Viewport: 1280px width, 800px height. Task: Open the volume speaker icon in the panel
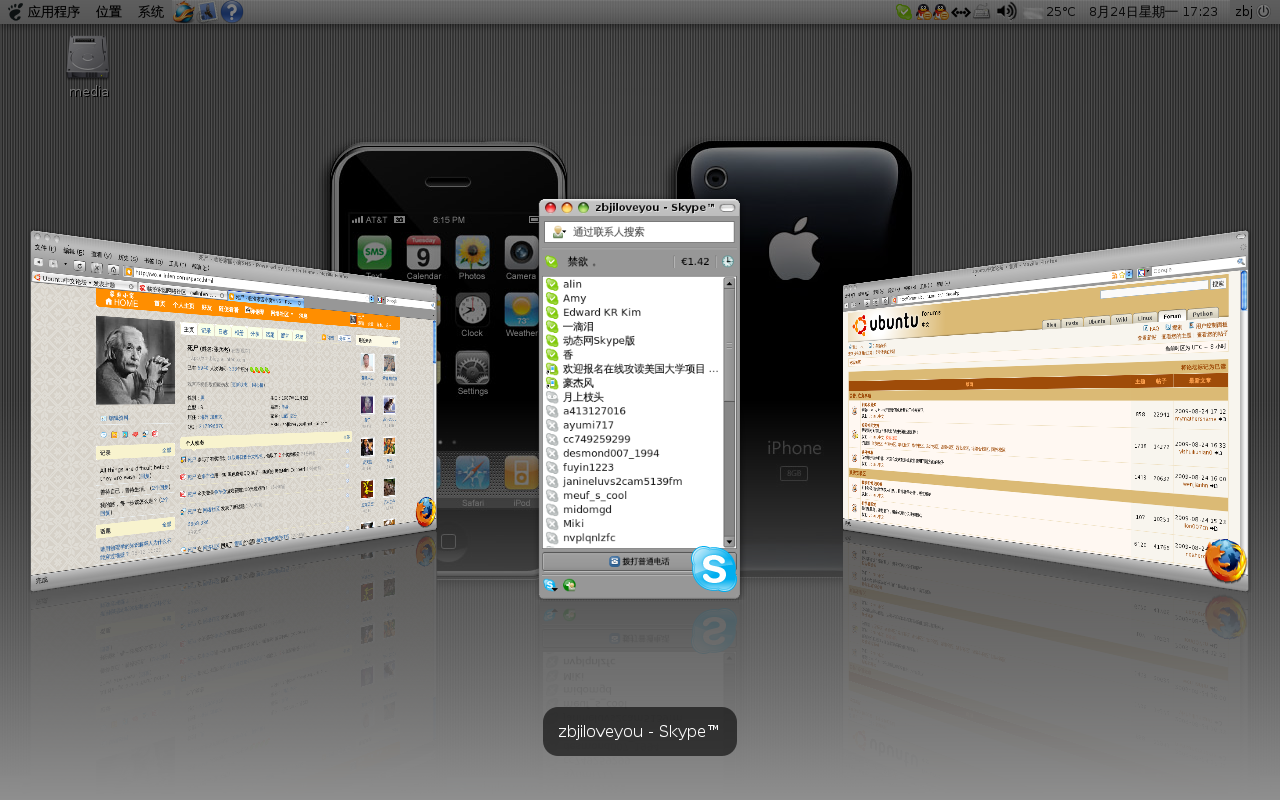click(1007, 12)
